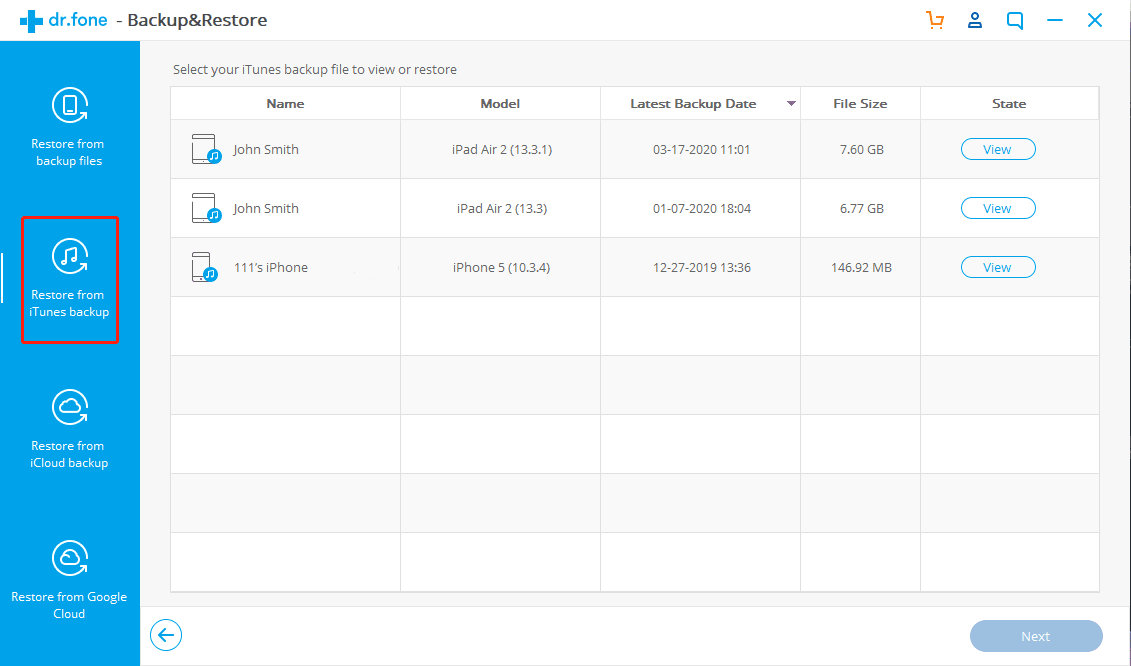The height and width of the screenshot is (666, 1131).
Task: Click the Model column header
Action: pyautogui.click(x=500, y=104)
